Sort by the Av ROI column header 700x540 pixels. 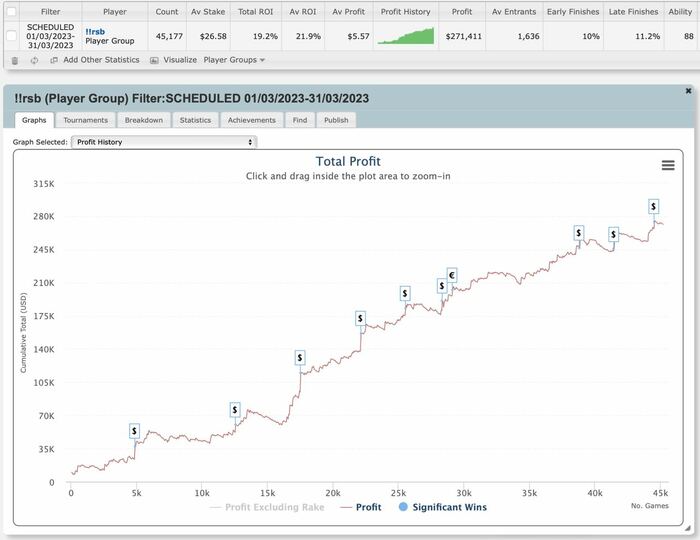[303, 12]
